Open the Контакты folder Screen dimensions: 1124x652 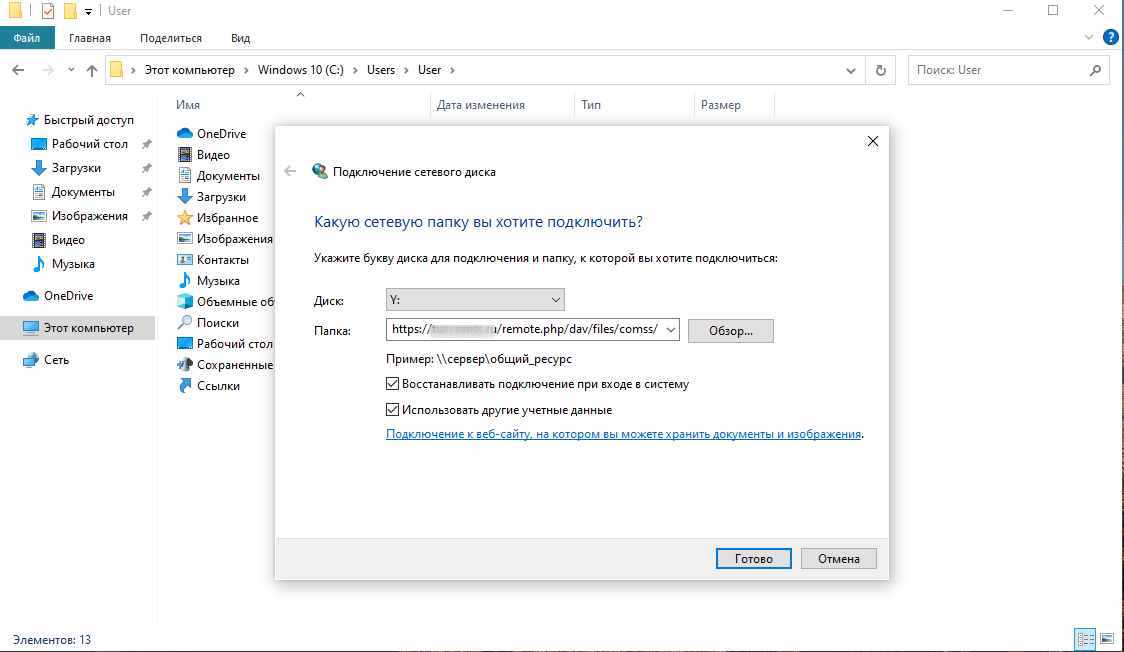[213, 259]
